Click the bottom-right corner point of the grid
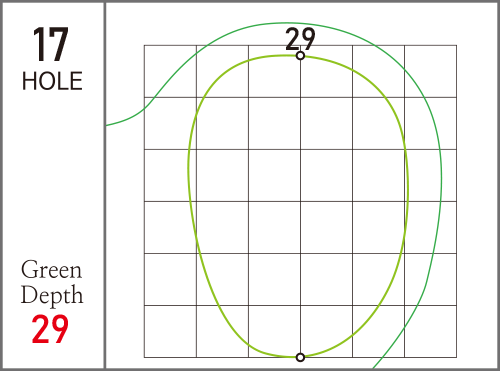The image size is (500, 371). (456, 357)
